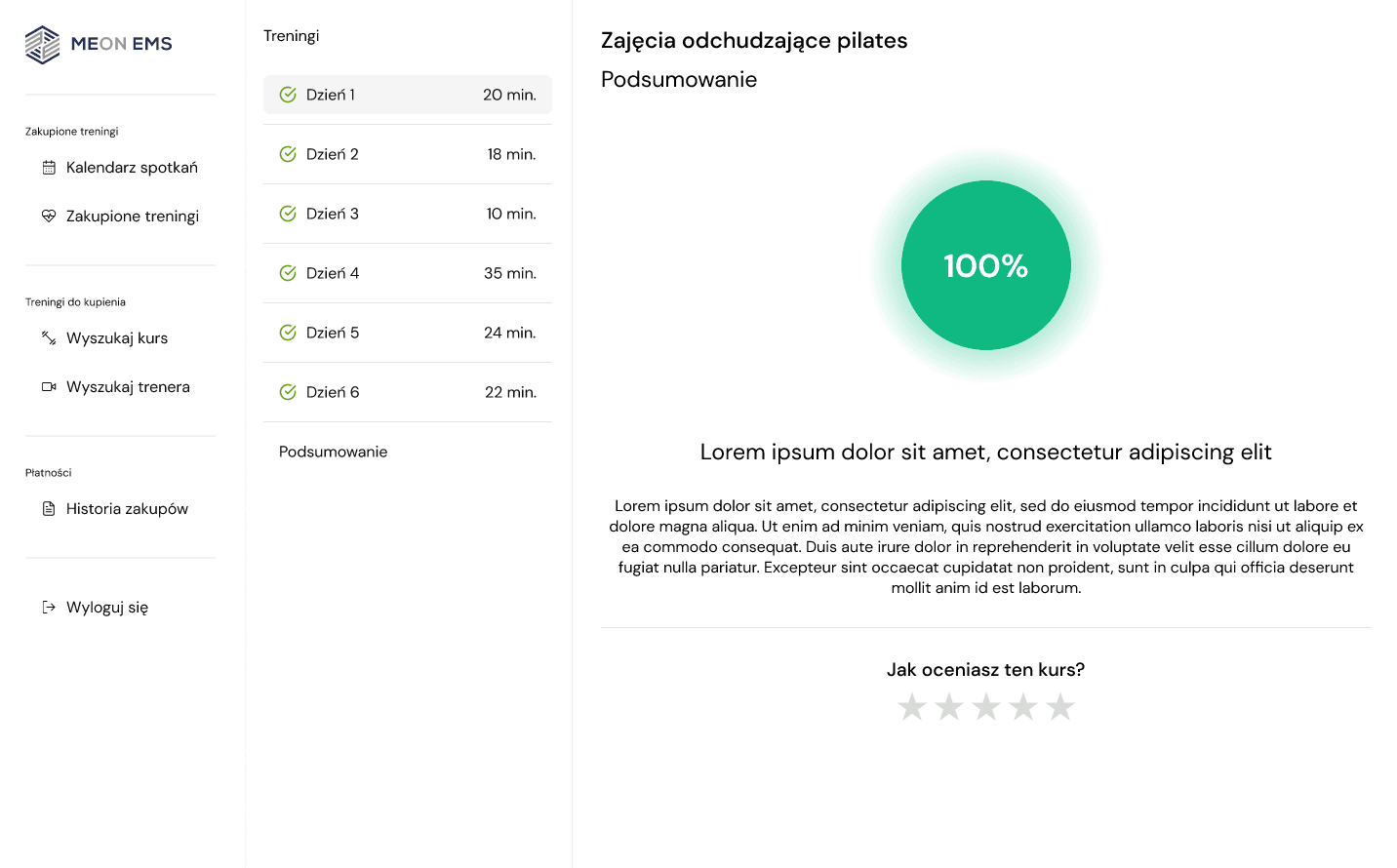Click the Dzień 3 completed checkmark

pos(288,214)
